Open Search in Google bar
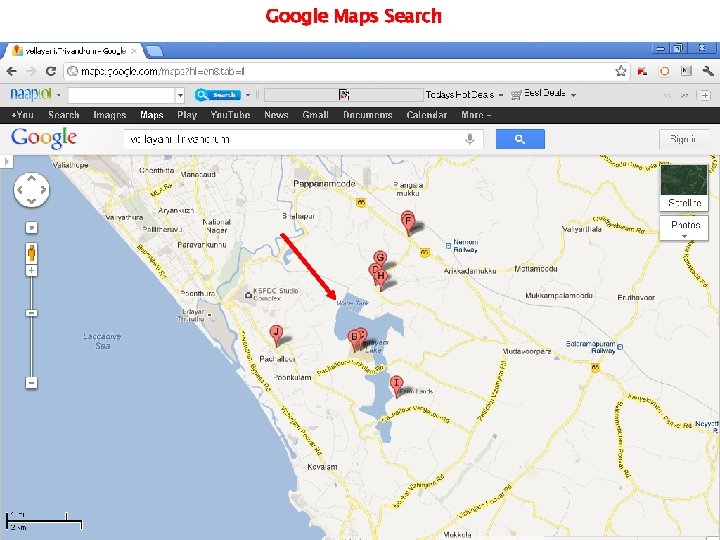 (64, 115)
